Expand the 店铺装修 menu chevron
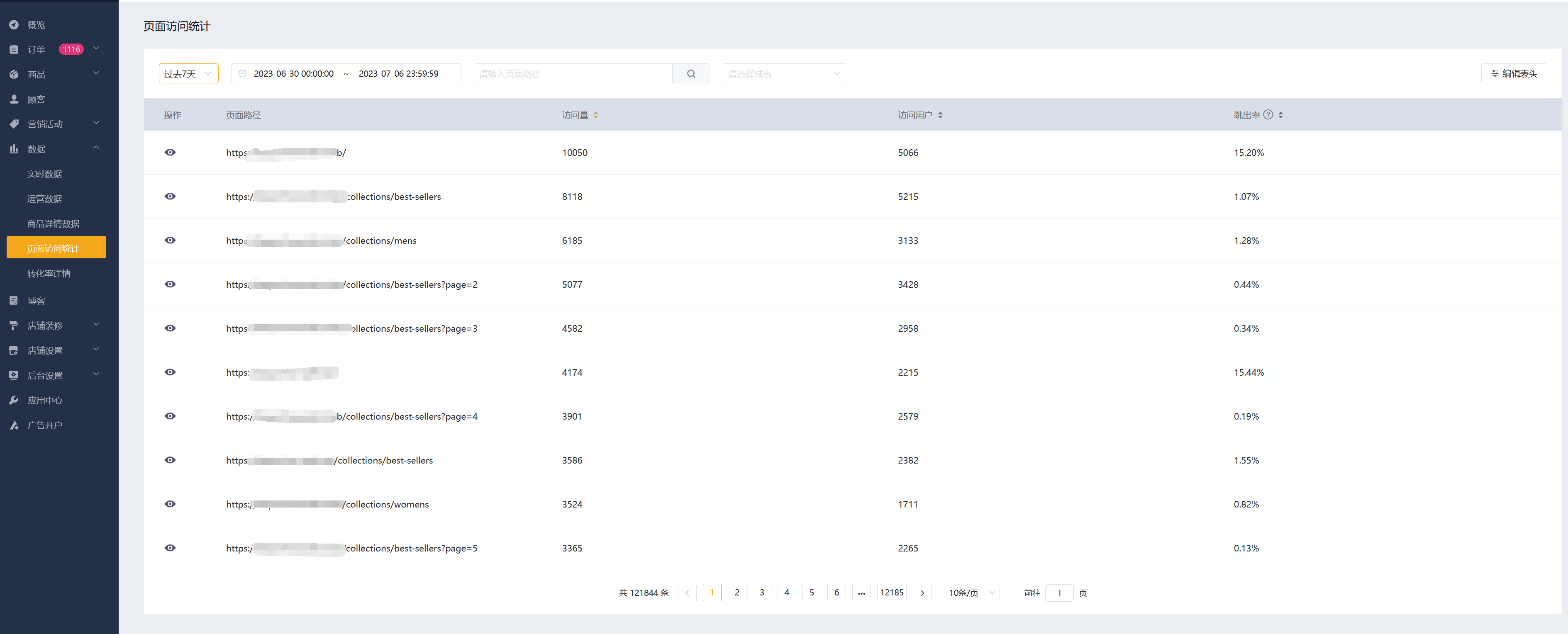The height and width of the screenshot is (634, 1568). coord(96,324)
